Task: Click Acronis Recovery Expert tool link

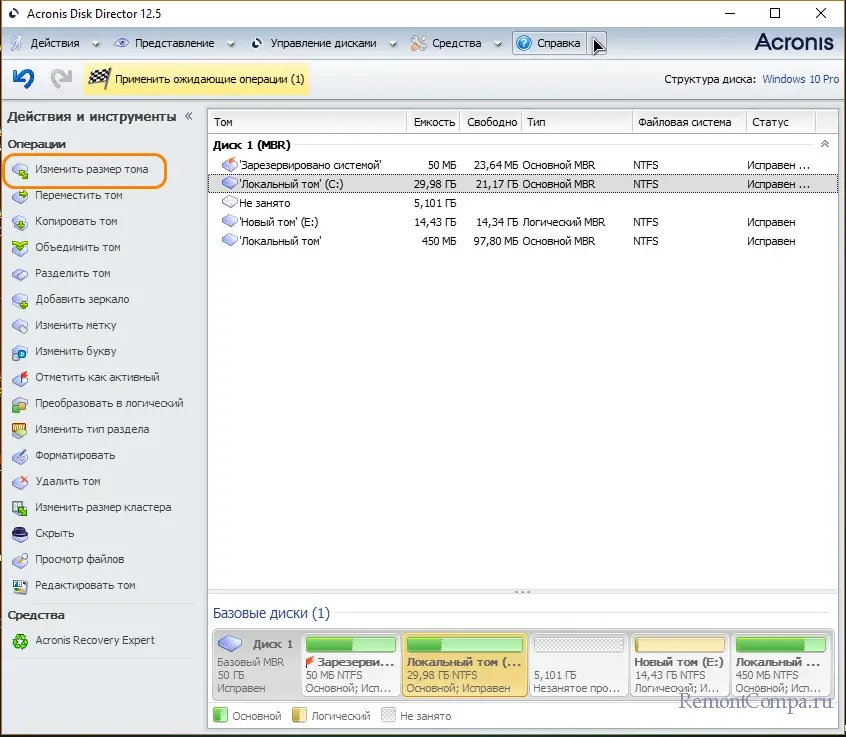Action: point(95,640)
